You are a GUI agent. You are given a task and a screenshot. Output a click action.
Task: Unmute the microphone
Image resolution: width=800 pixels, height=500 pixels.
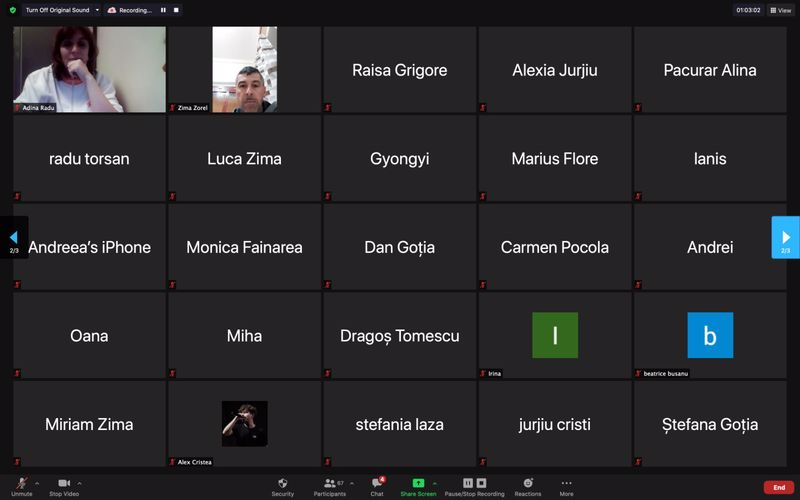click(x=21, y=484)
